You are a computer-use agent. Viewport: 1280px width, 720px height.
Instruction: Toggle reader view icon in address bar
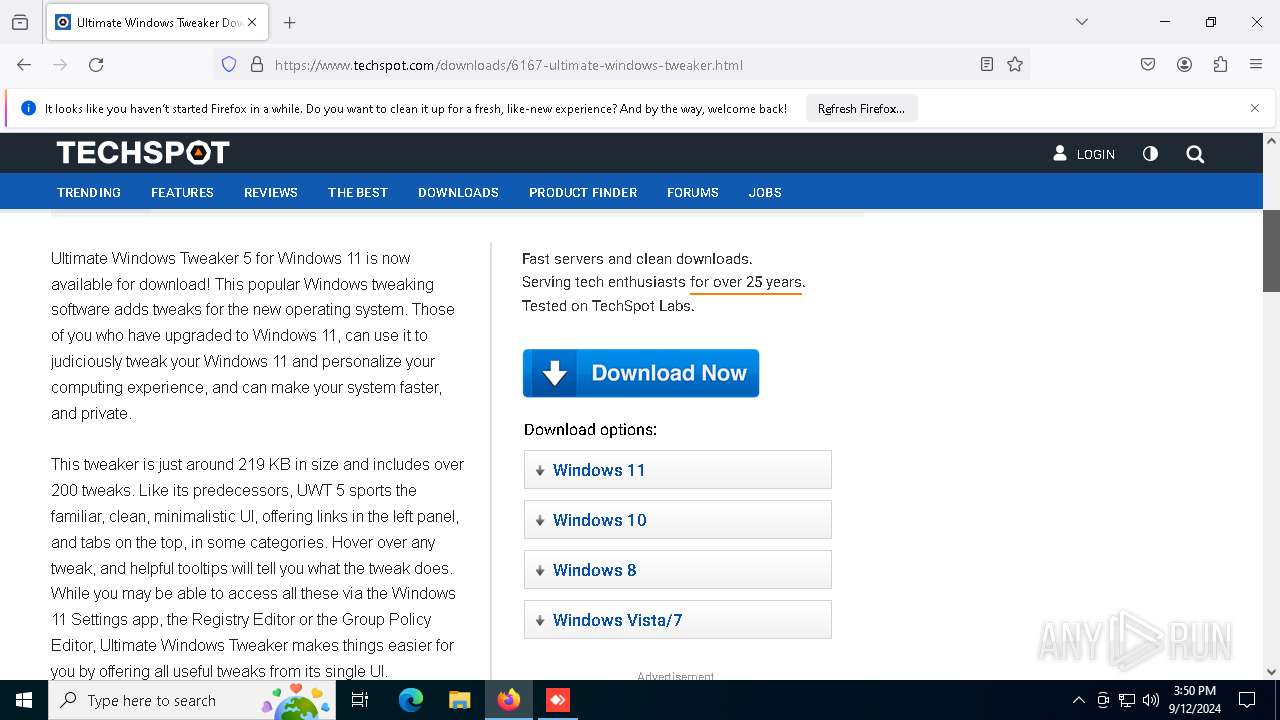pos(987,65)
